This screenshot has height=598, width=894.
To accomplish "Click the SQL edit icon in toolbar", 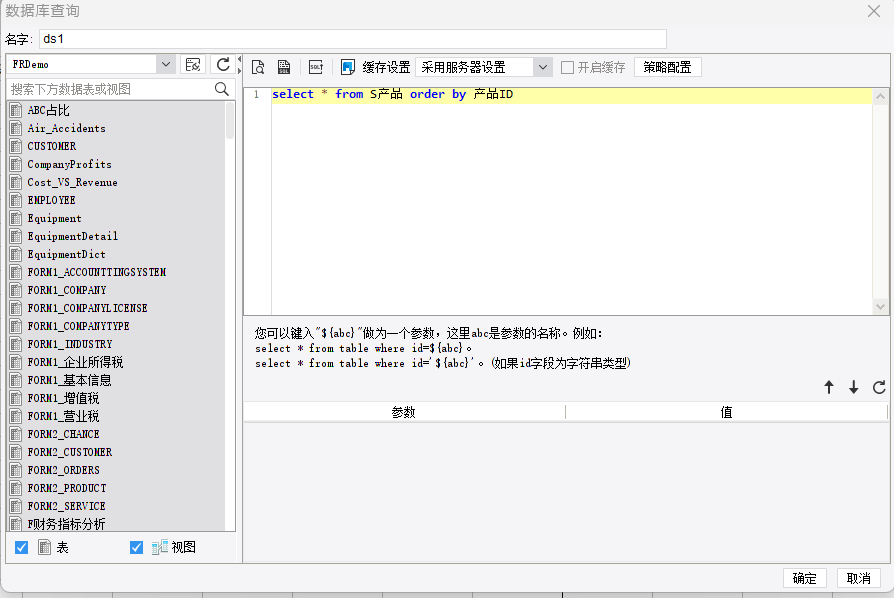I will tap(316, 67).
